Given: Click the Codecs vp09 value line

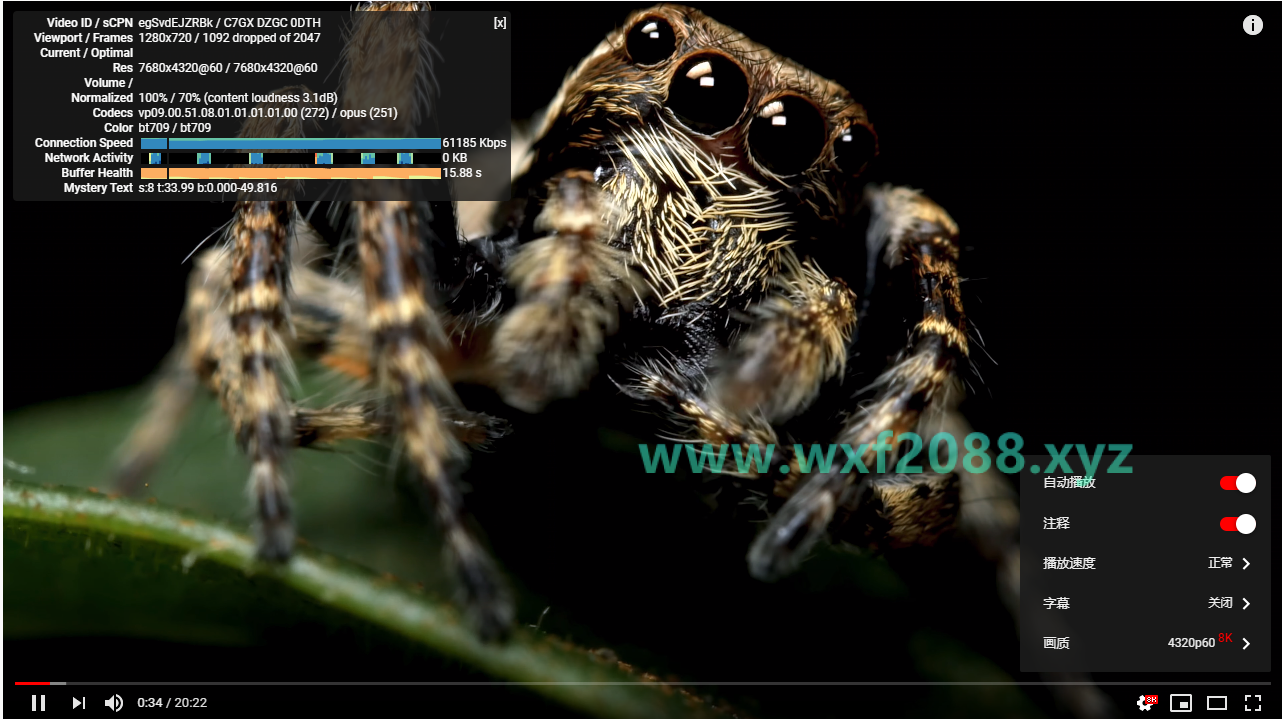Looking at the screenshot, I should (268, 113).
